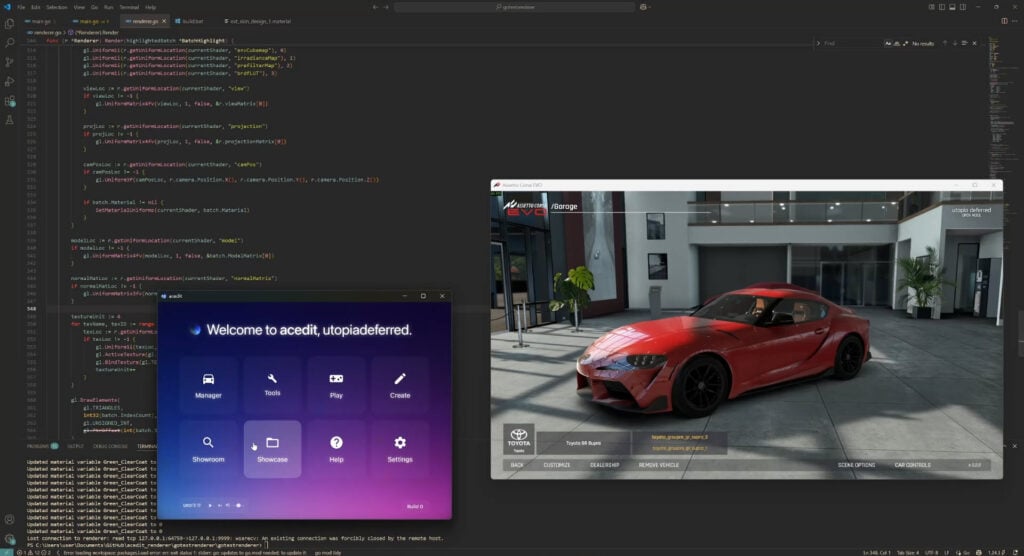This screenshot has height=556, width=1024.
Task: Open VS Code Run and Debug view
Action: coord(9,82)
